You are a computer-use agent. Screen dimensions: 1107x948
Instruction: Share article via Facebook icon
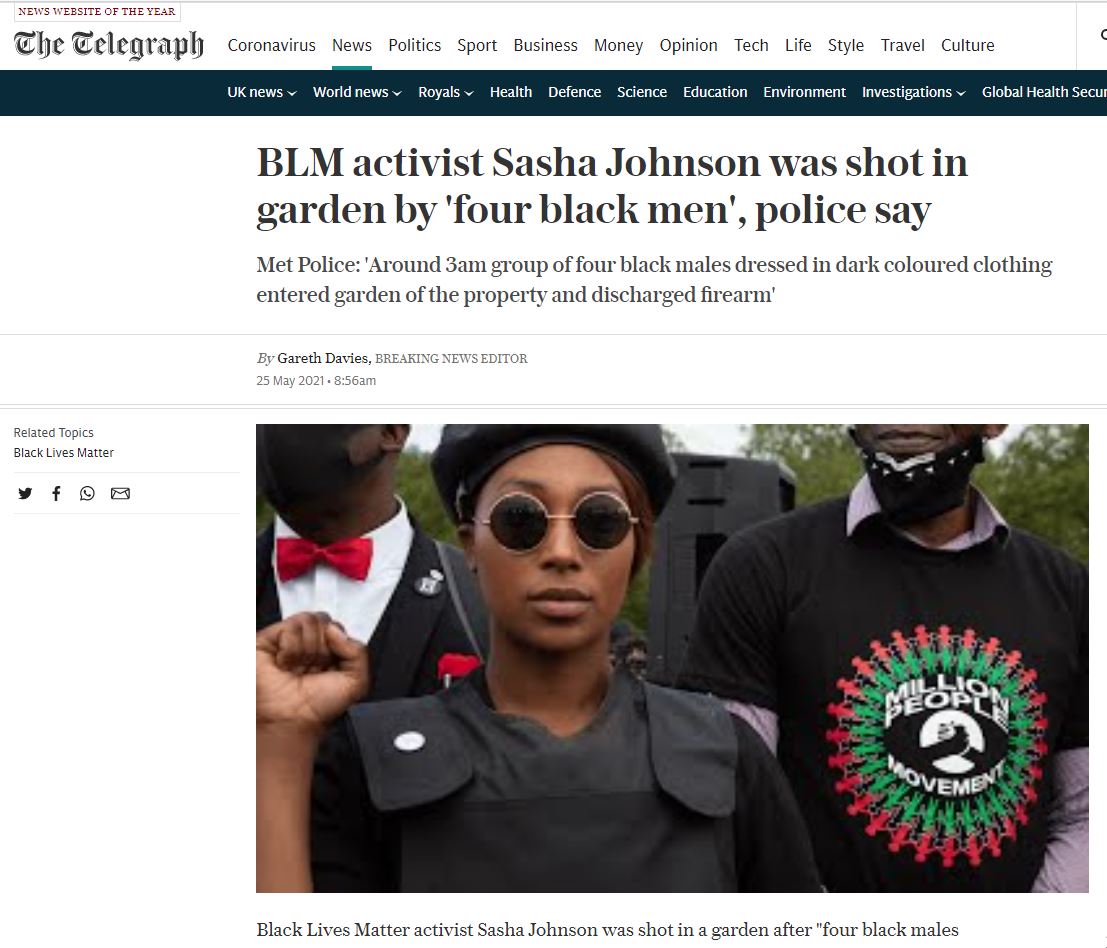[56, 493]
